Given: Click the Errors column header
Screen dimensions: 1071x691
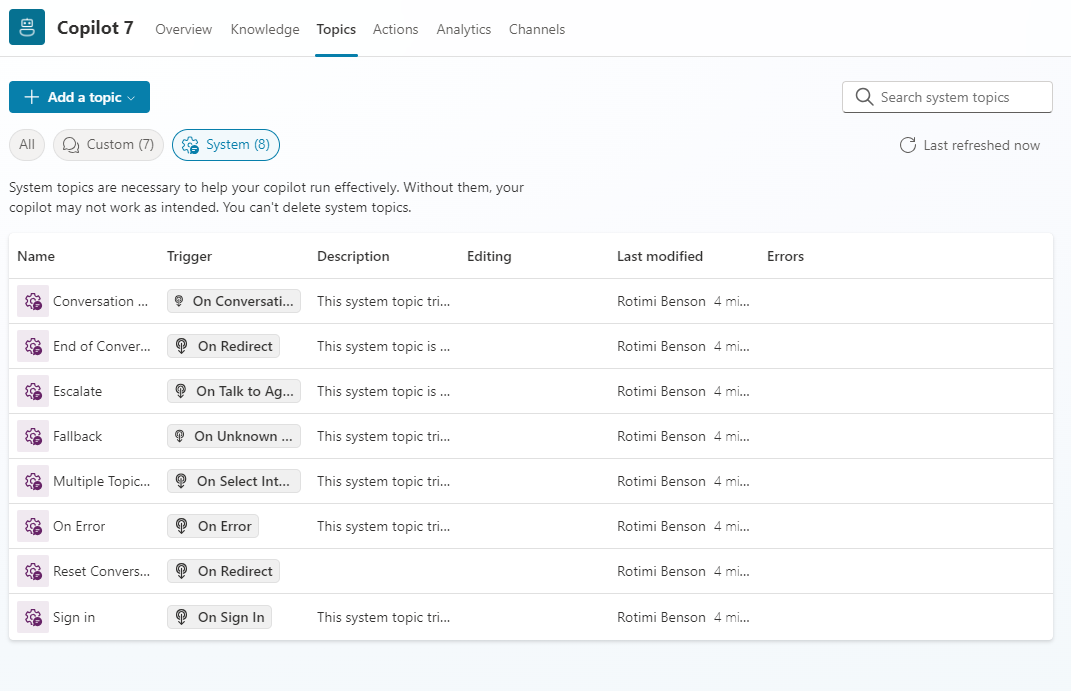Looking at the screenshot, I should (x=785, y=256).
